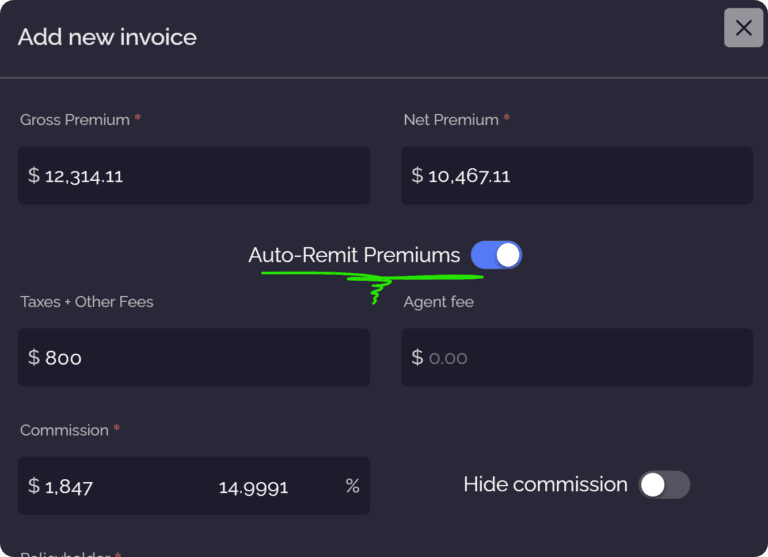Click the percent symbol in Commission field
The image size is (768, 557).
click(x=353, y=486)
